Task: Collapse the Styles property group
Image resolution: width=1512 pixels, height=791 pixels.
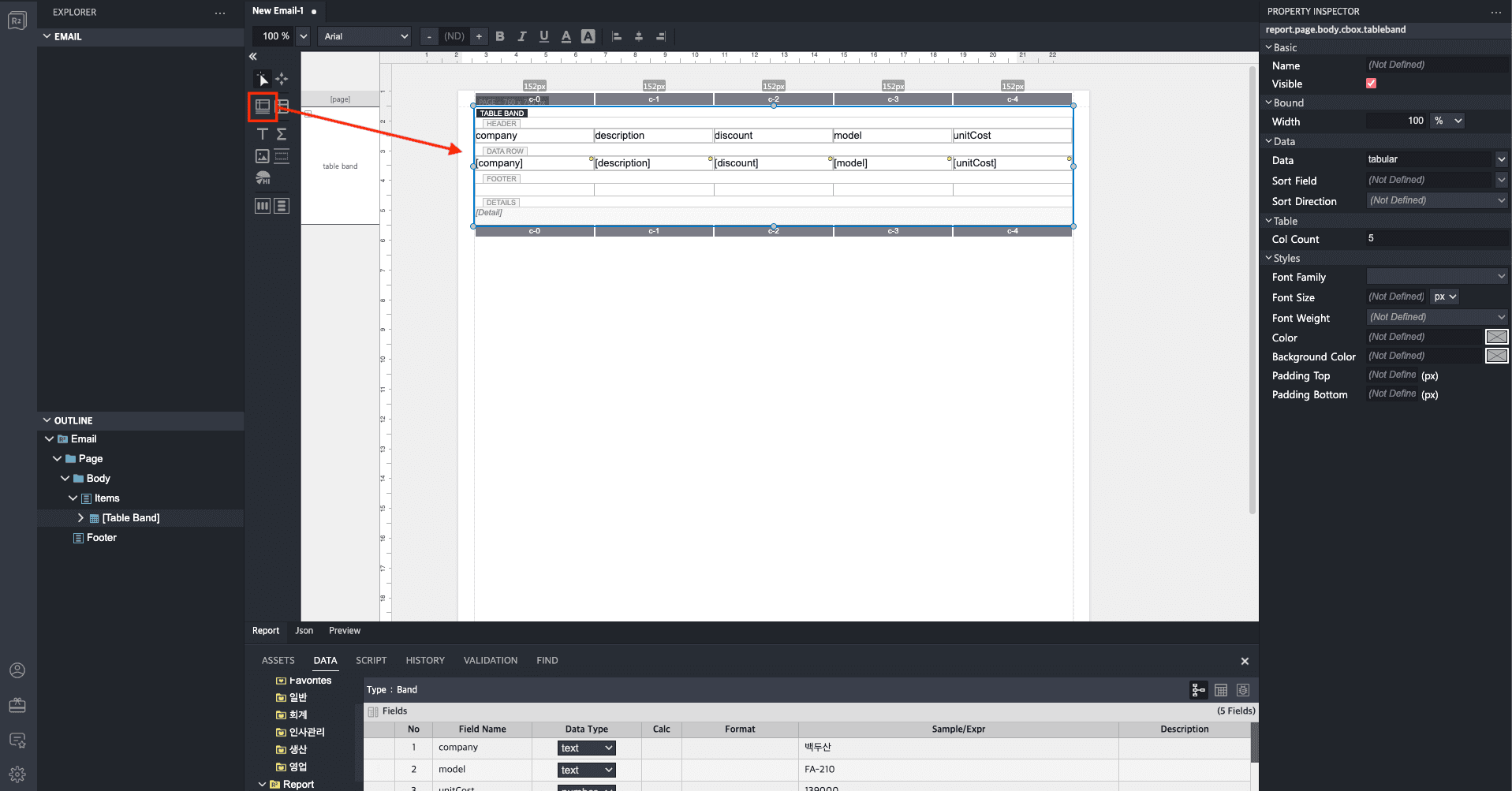Action: click(x=1268, y=258)
